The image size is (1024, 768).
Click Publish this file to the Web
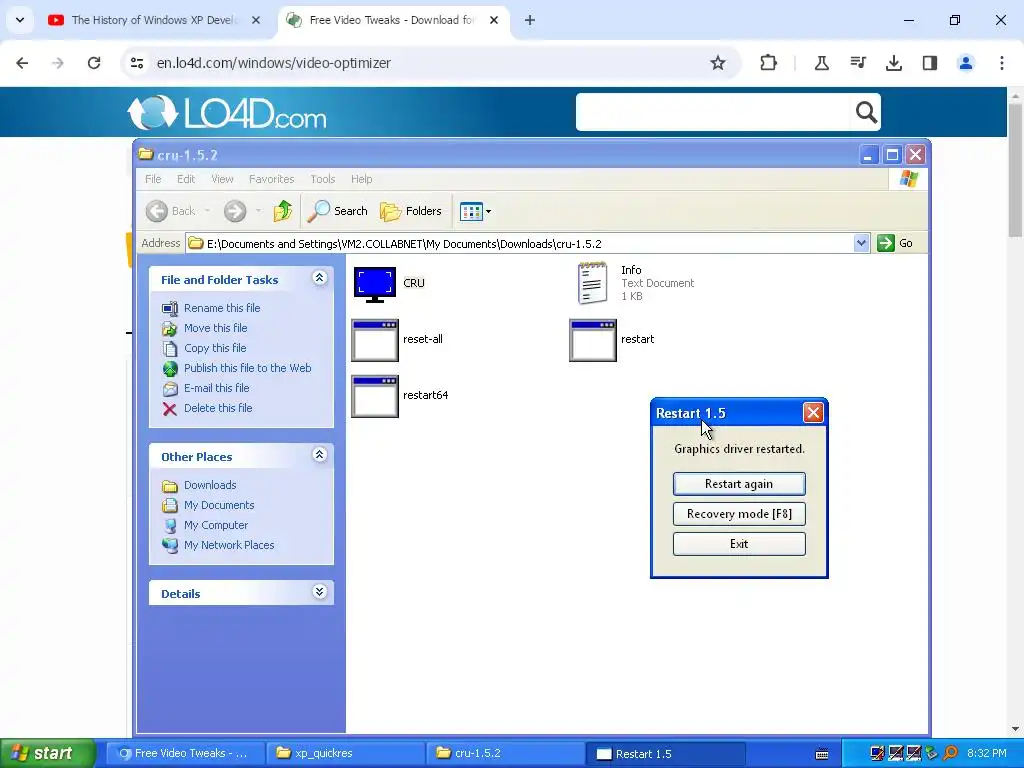pyautogui.click(x=248, y=368)
